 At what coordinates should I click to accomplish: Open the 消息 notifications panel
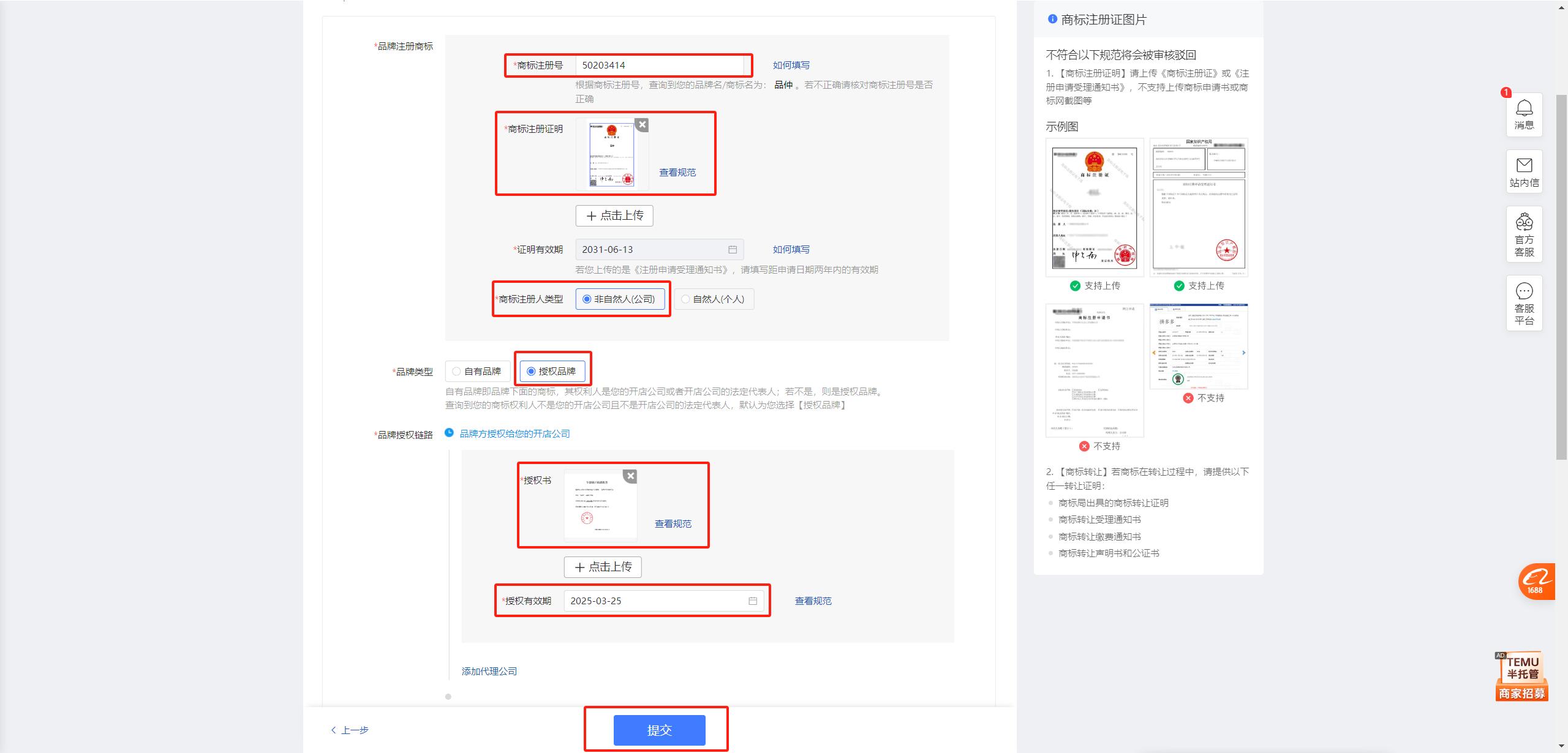coord(1524,115)
